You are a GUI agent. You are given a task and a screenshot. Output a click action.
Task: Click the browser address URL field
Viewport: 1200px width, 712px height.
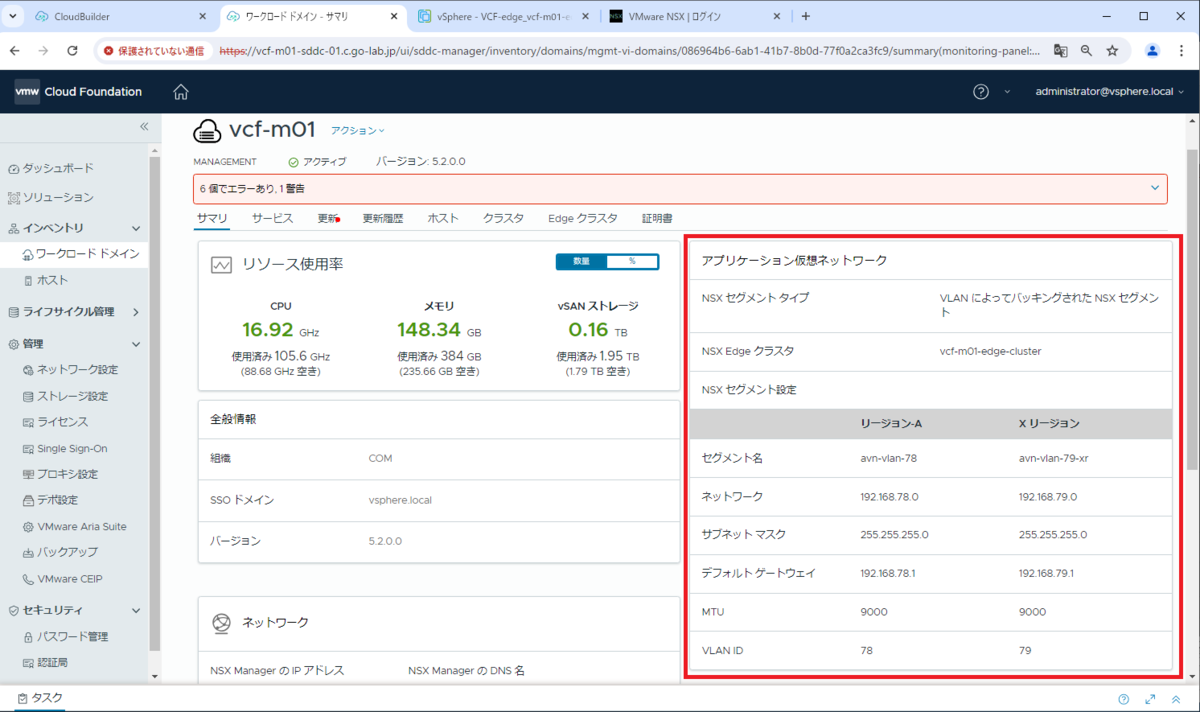point(630,50)
